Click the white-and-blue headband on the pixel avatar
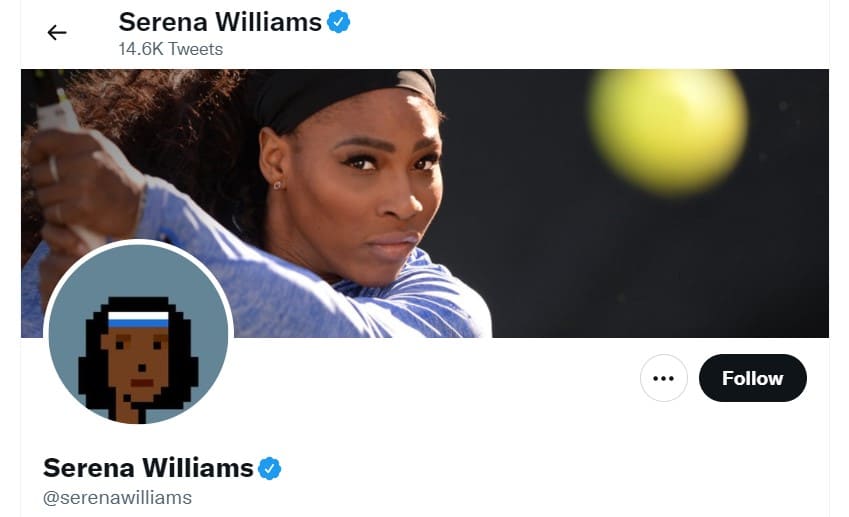 (x=138, y=319)
